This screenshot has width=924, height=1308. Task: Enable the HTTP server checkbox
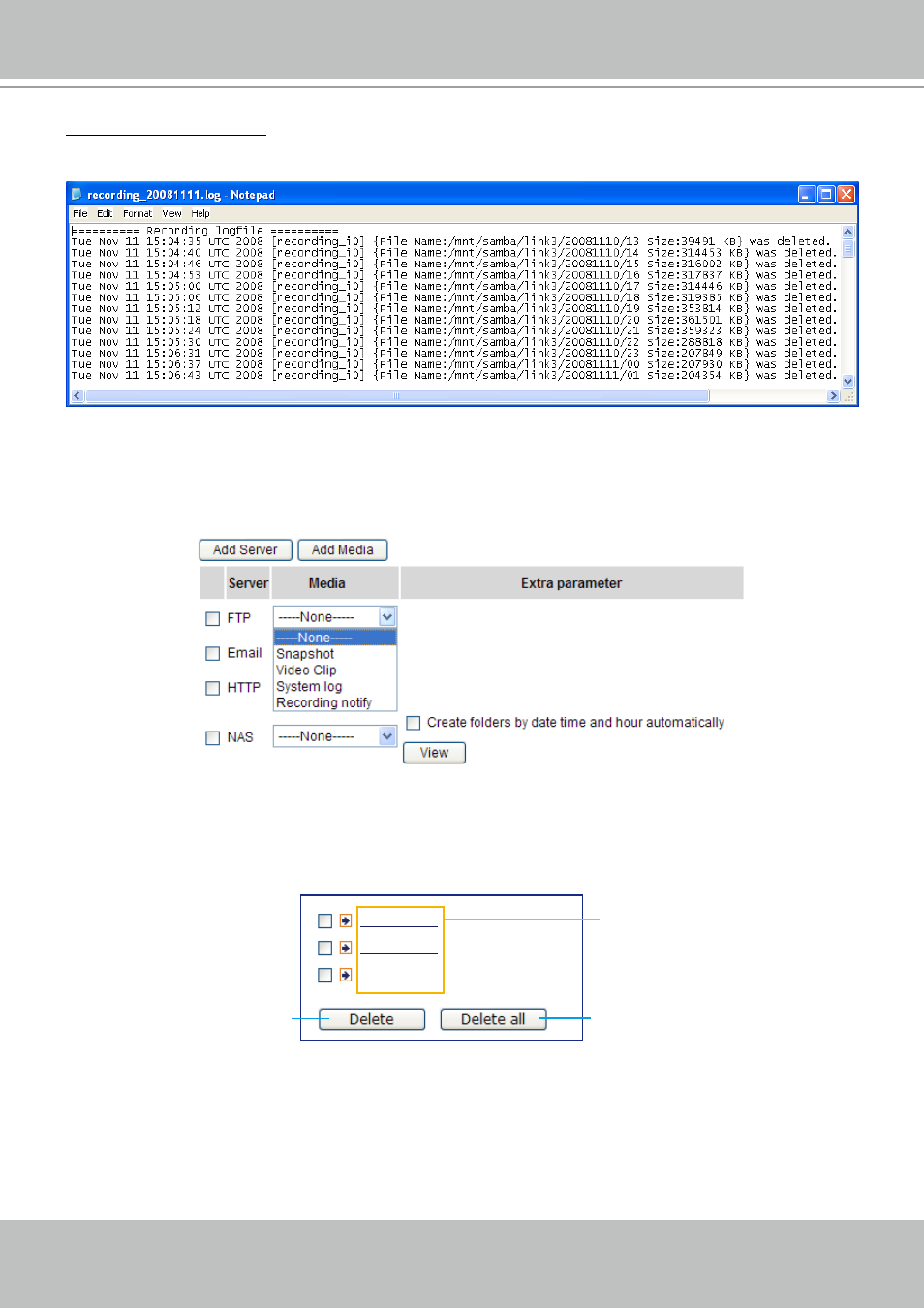click(x=213, y=689)
